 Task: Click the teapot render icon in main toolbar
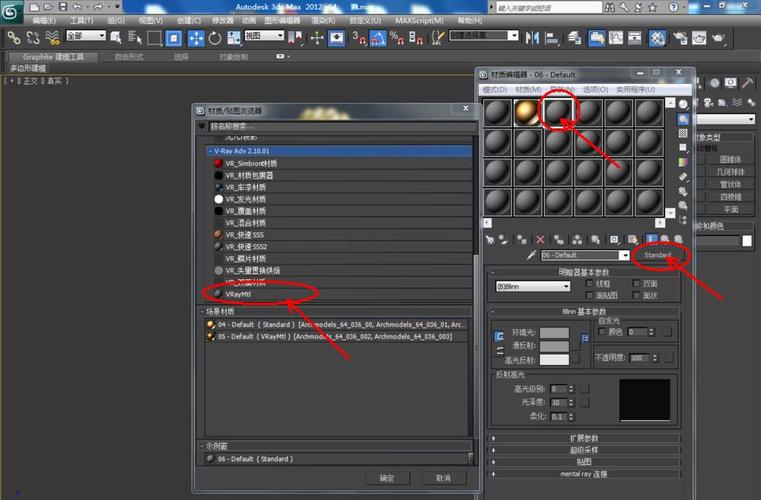718,38
